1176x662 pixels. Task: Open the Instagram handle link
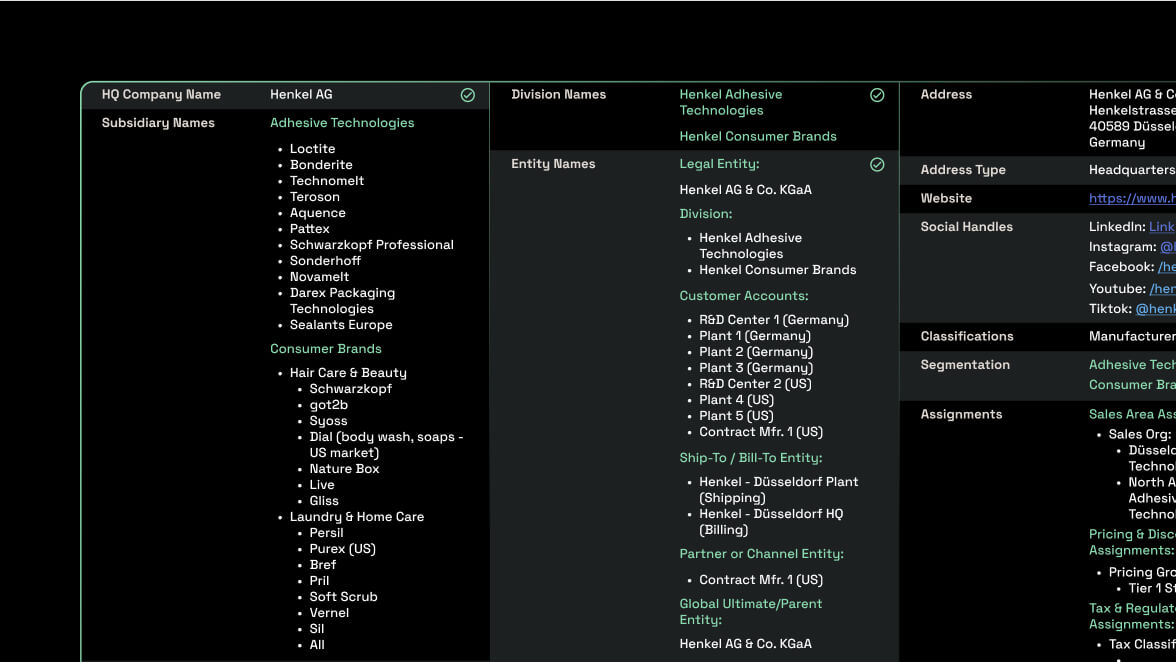1167,247
